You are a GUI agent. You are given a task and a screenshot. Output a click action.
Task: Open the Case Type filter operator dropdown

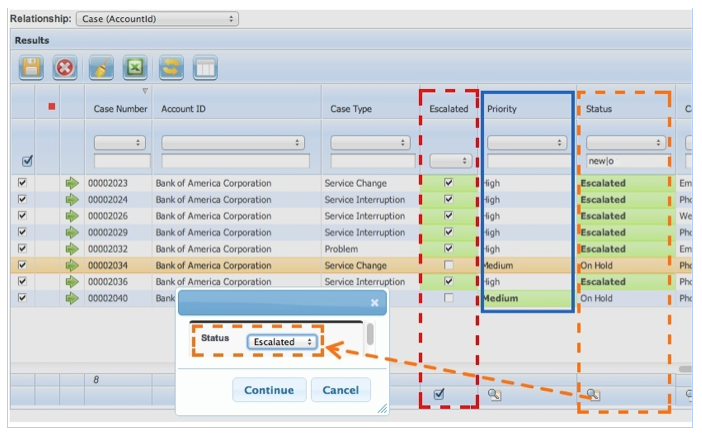coord(370,143)
